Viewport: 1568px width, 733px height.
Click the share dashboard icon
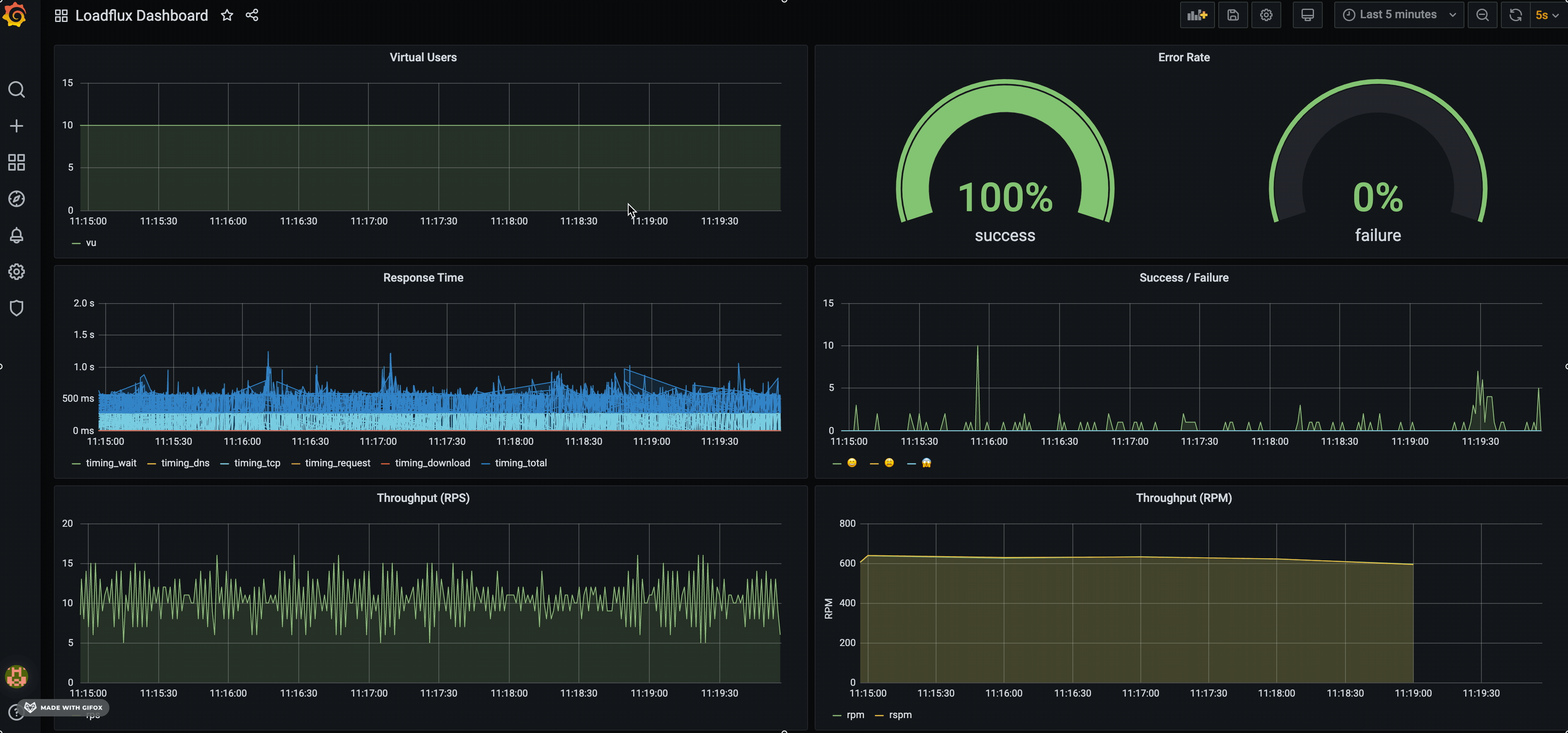click(252, 15)
